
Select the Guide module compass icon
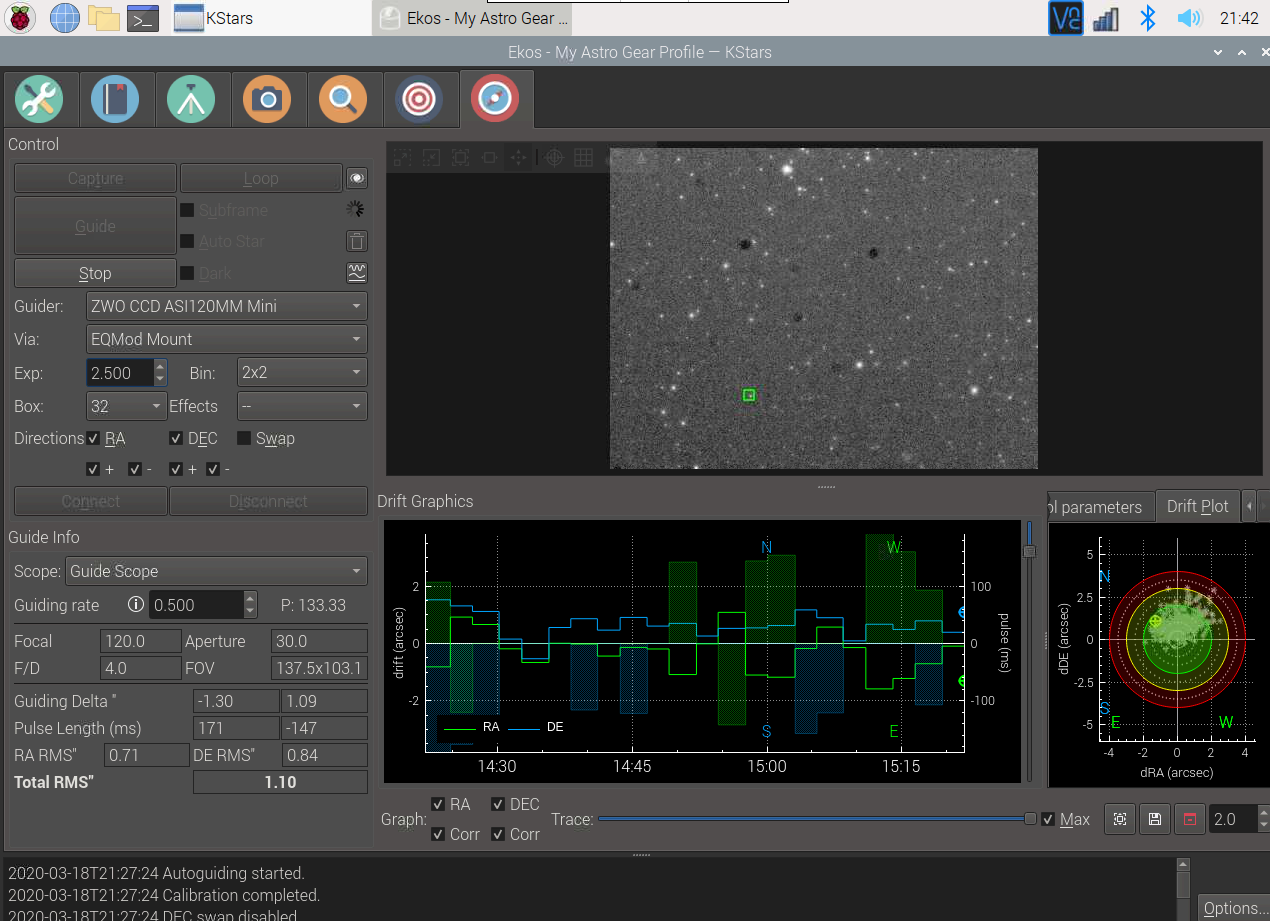point(495,100)
